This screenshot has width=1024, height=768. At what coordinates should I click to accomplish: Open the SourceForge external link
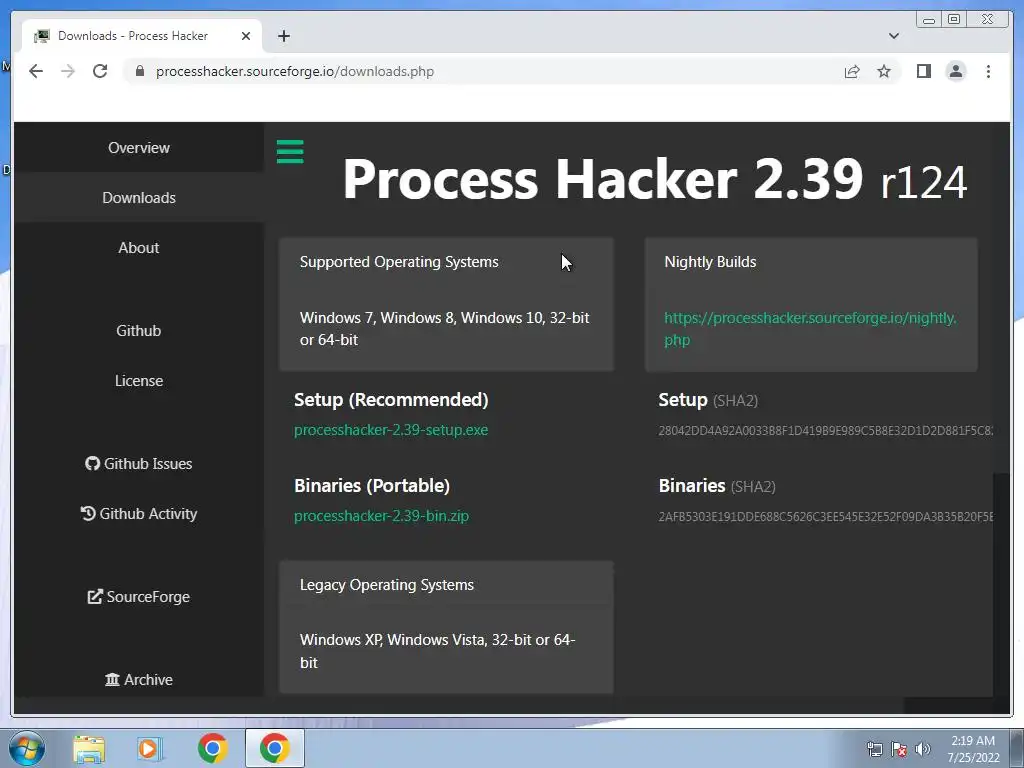[x=138, y=597]
